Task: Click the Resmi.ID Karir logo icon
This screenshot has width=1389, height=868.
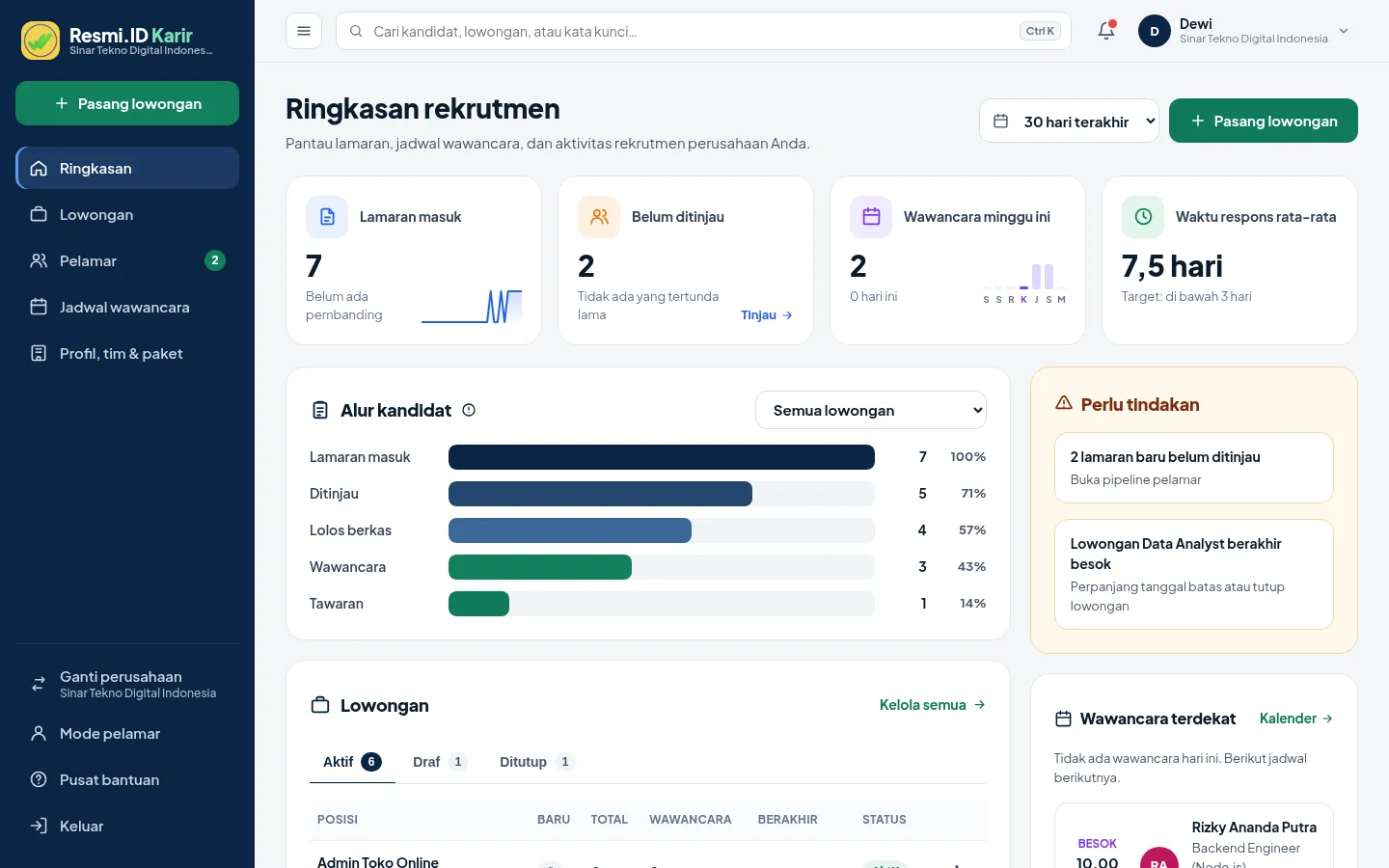Action: coord(41,41)
